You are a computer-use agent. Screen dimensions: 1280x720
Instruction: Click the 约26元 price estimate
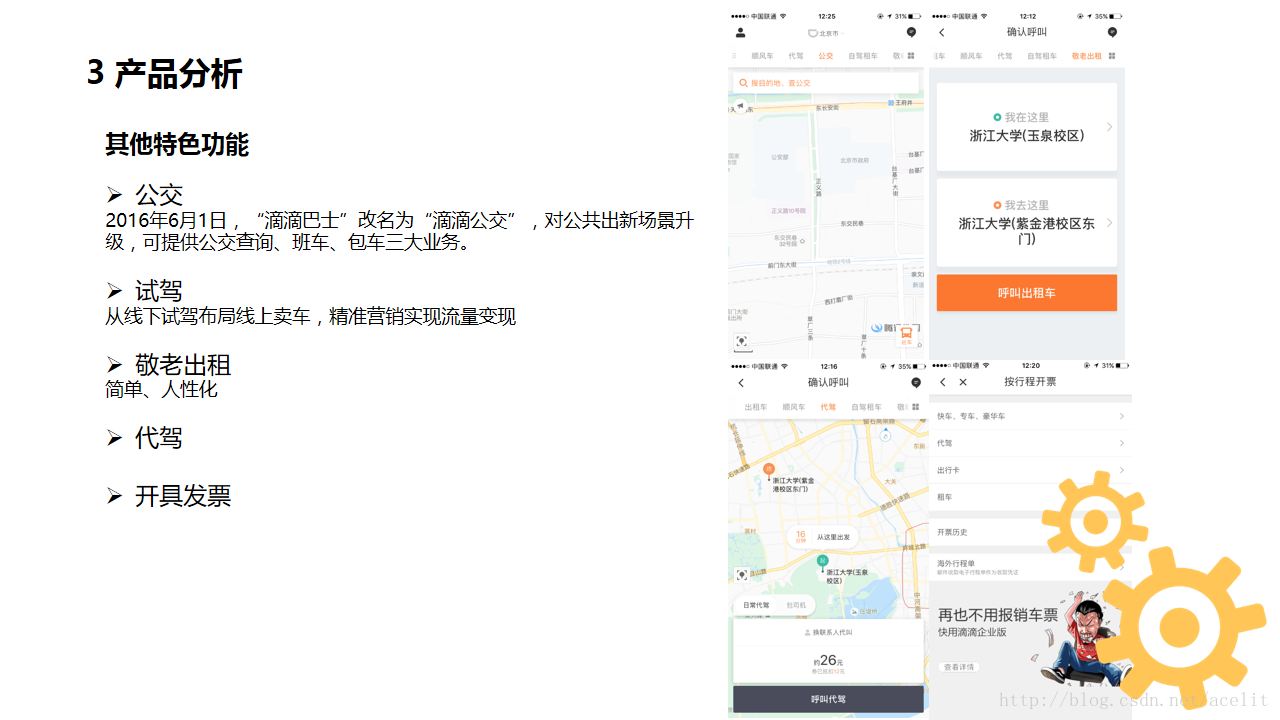point(828,661)
